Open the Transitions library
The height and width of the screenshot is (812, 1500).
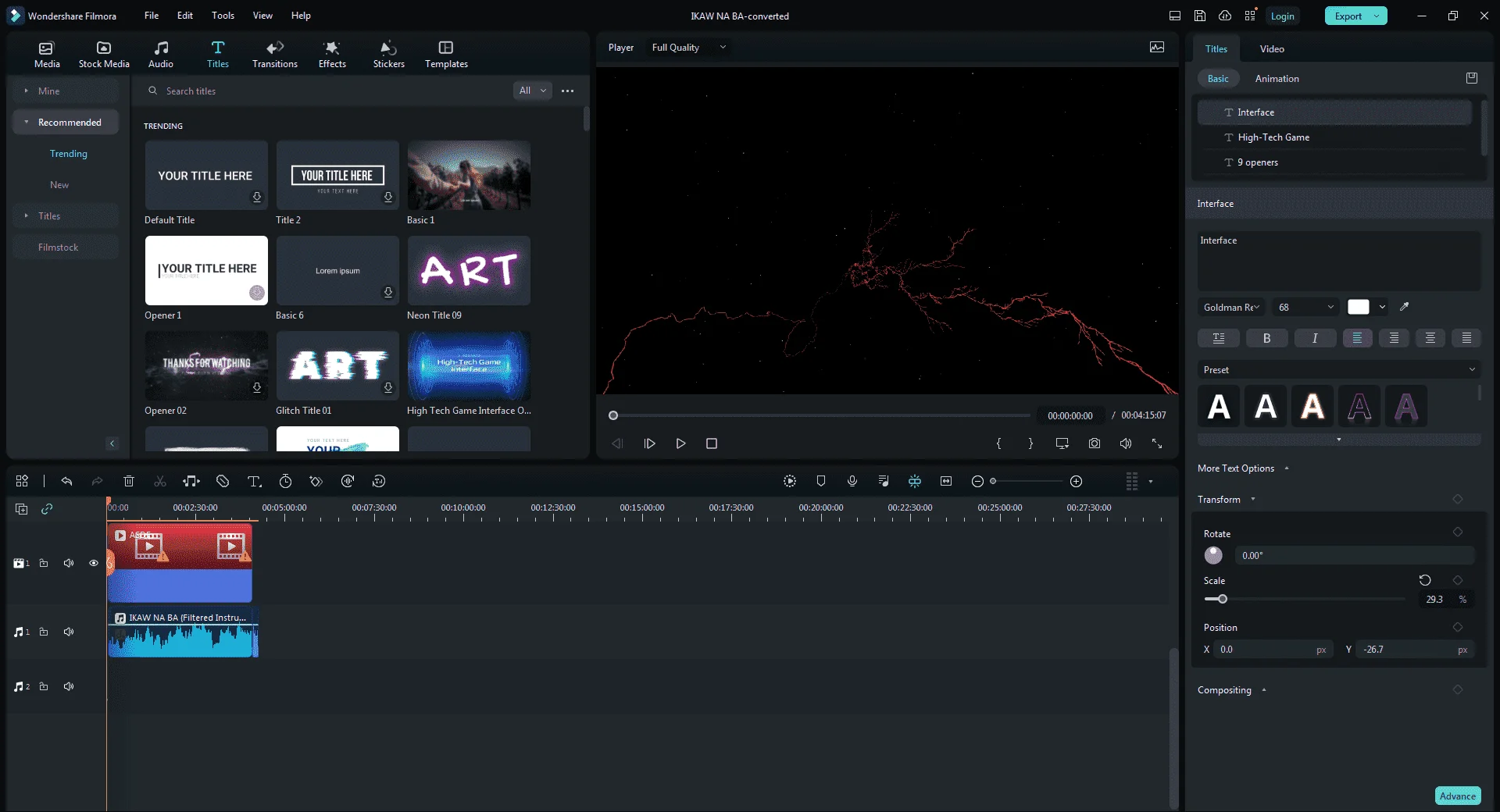tap(275, 55)
